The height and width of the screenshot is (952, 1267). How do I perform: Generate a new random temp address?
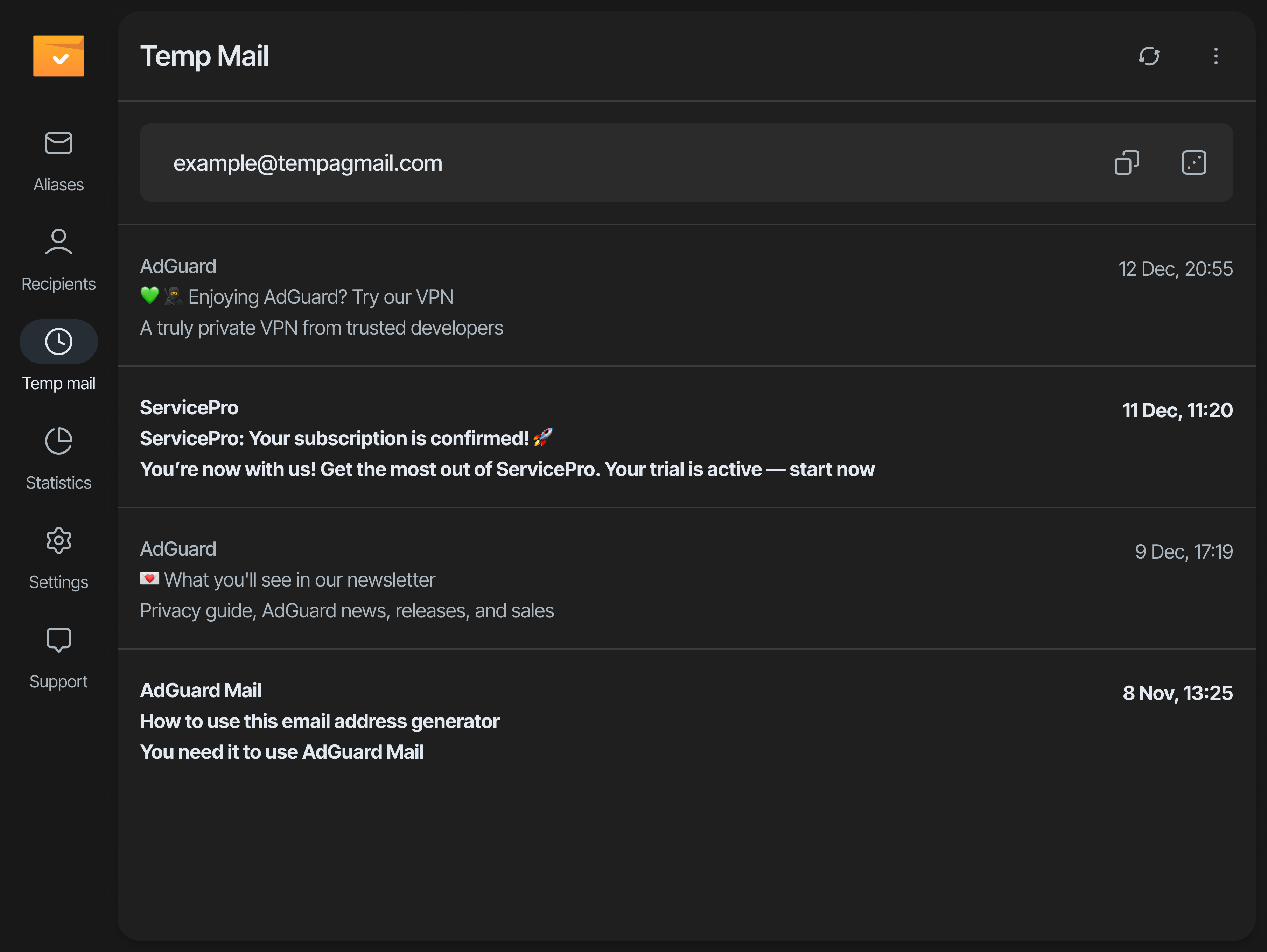tap(1194, 163)
